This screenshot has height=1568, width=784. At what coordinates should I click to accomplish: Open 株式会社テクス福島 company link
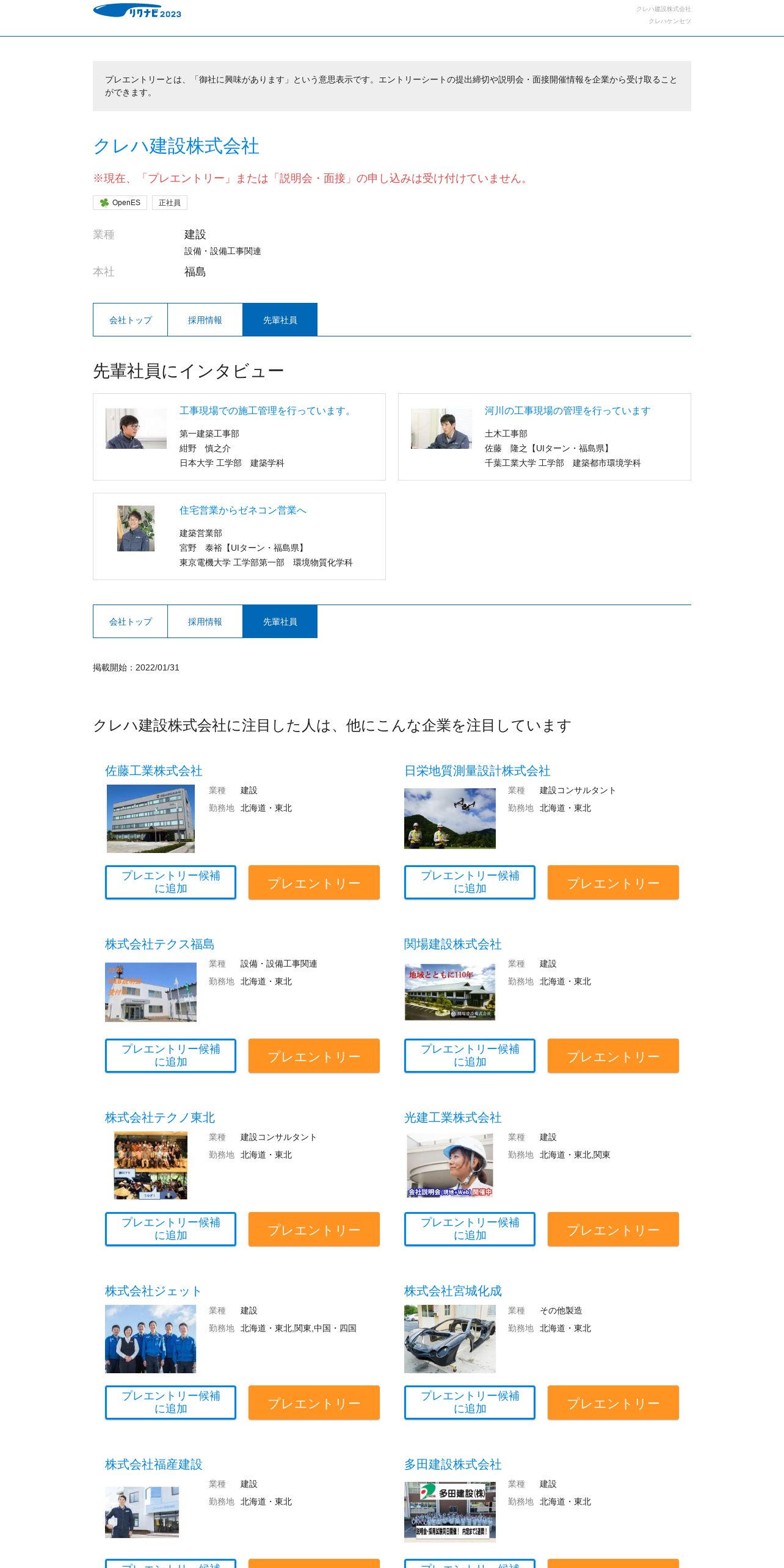pyautogui.click(x=160, y=944)
